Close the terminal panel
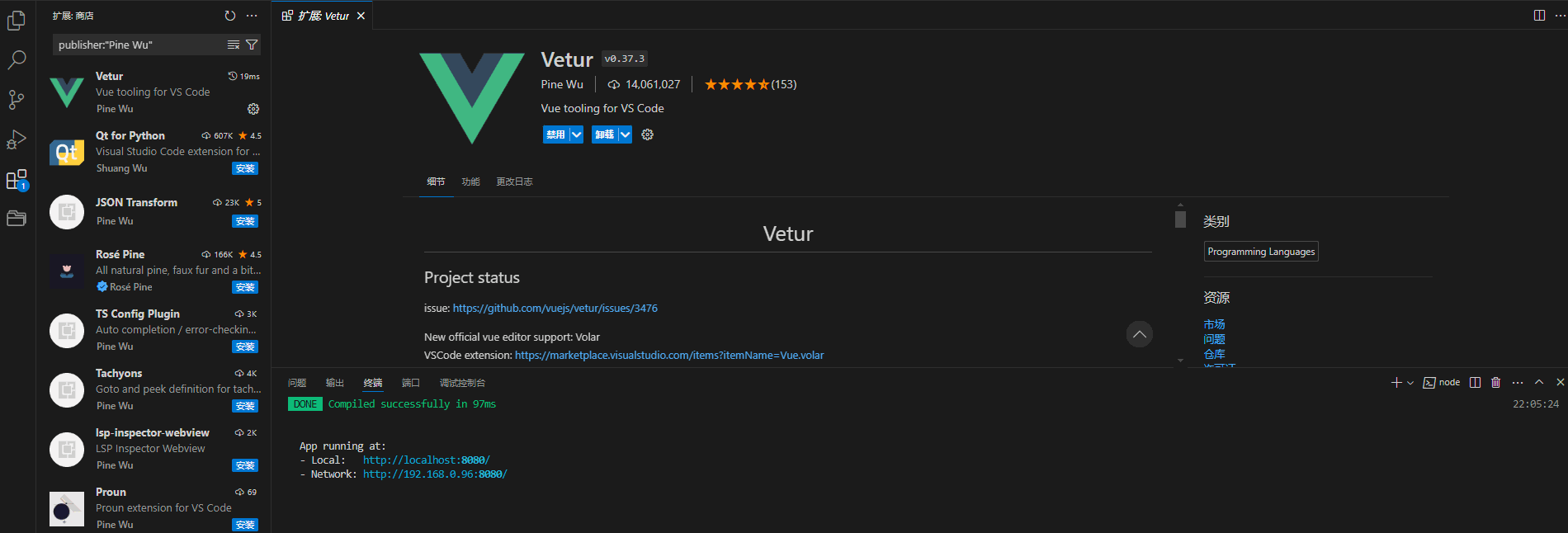Viewport: 1568px width, 533px height. 1560,382
